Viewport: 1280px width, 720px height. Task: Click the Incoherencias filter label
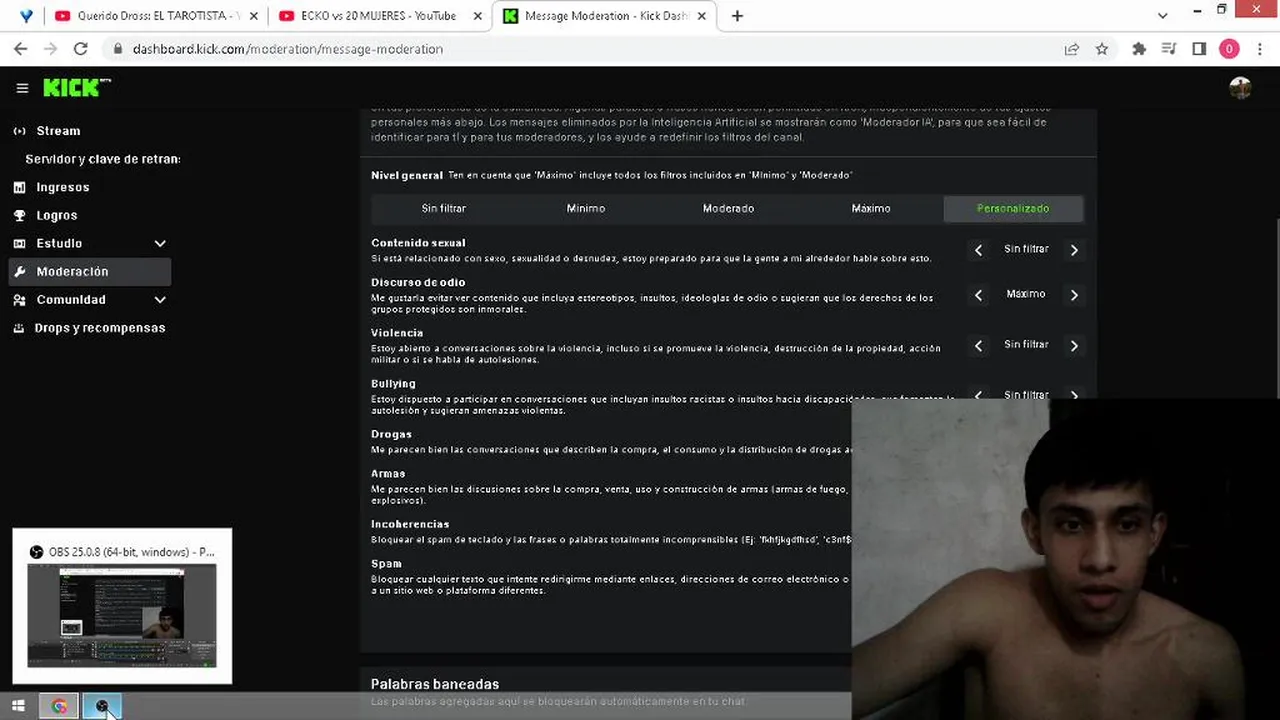(410, 524)
